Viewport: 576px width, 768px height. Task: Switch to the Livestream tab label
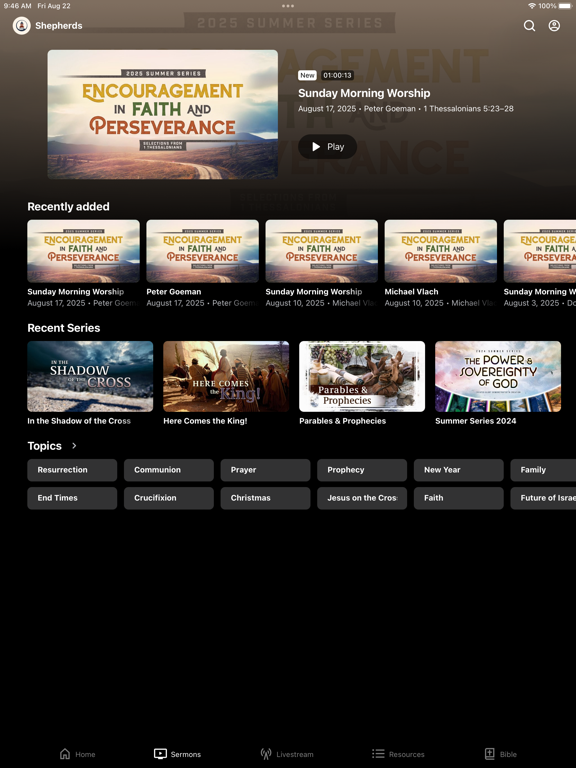[295, 754]
